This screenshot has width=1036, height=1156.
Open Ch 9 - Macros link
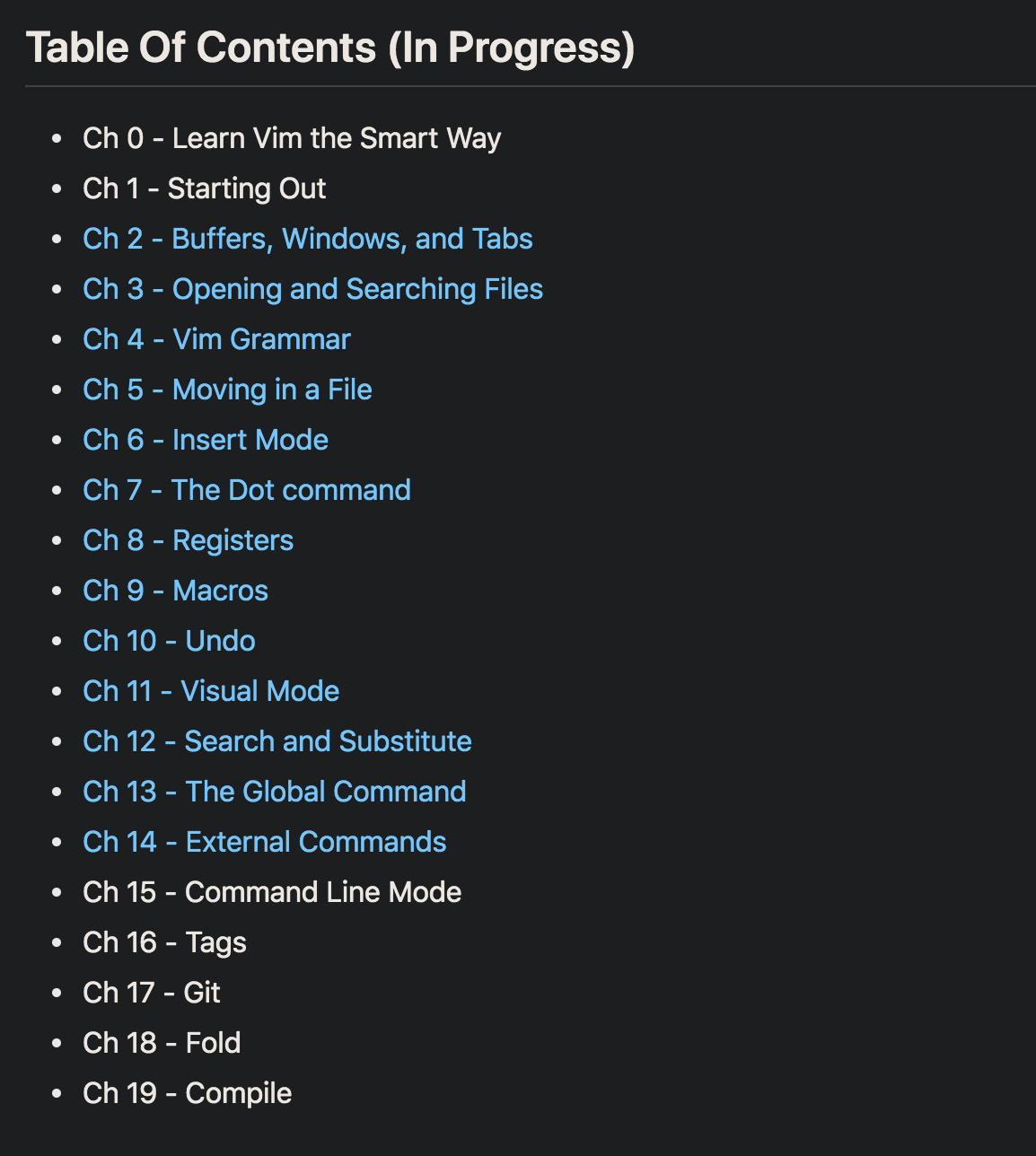[176, 591]
